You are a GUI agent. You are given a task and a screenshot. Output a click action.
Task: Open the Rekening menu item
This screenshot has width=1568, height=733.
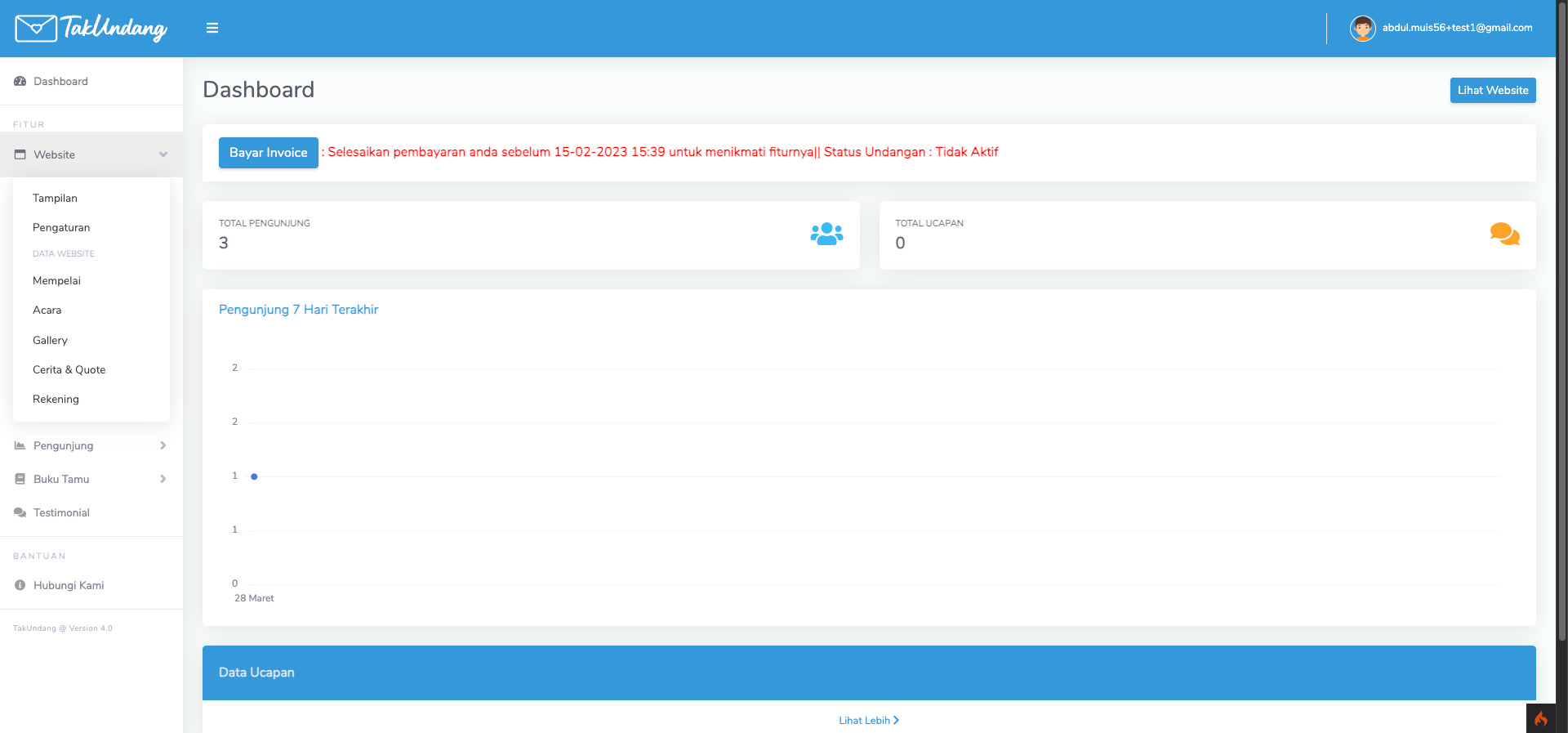tap(56, 399)
